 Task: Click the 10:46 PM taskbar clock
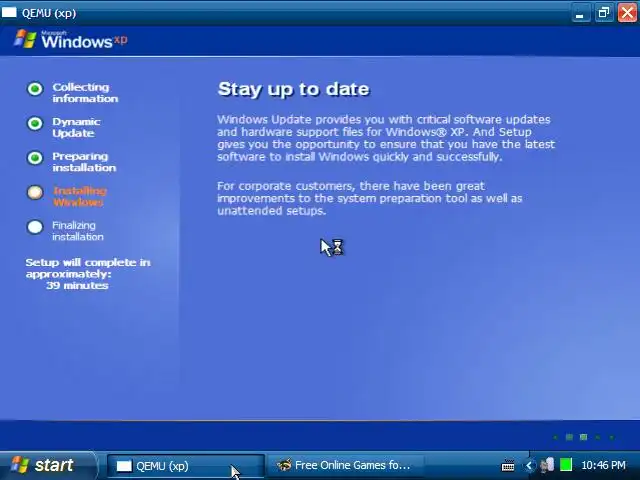[603, 465]
